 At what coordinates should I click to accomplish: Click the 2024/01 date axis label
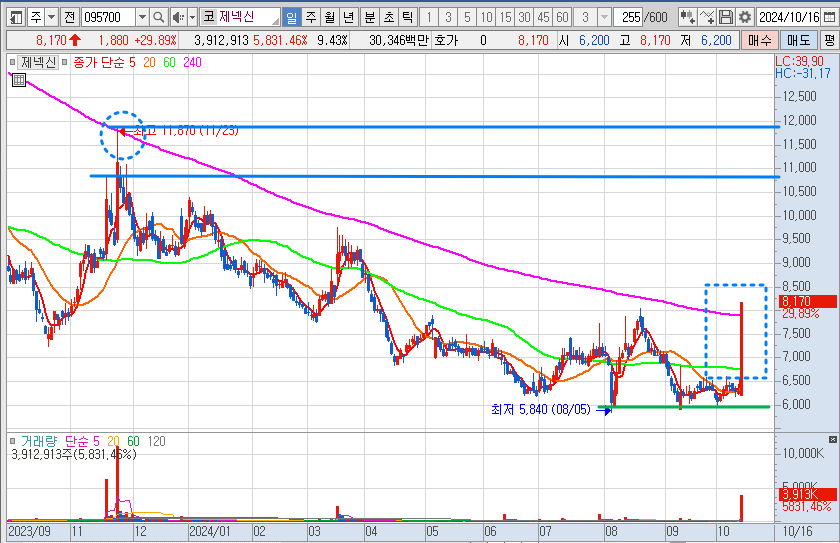[x=209, y=532]
